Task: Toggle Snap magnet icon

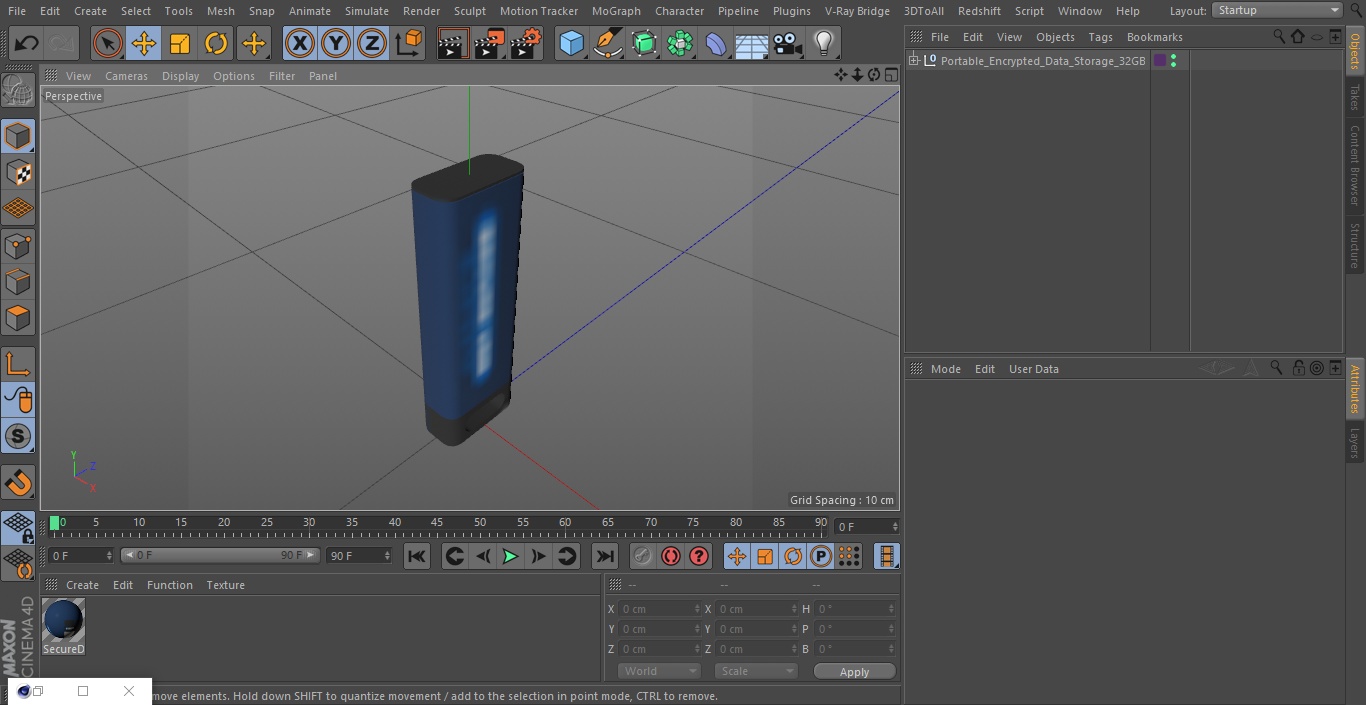Action: click(18, 482)
